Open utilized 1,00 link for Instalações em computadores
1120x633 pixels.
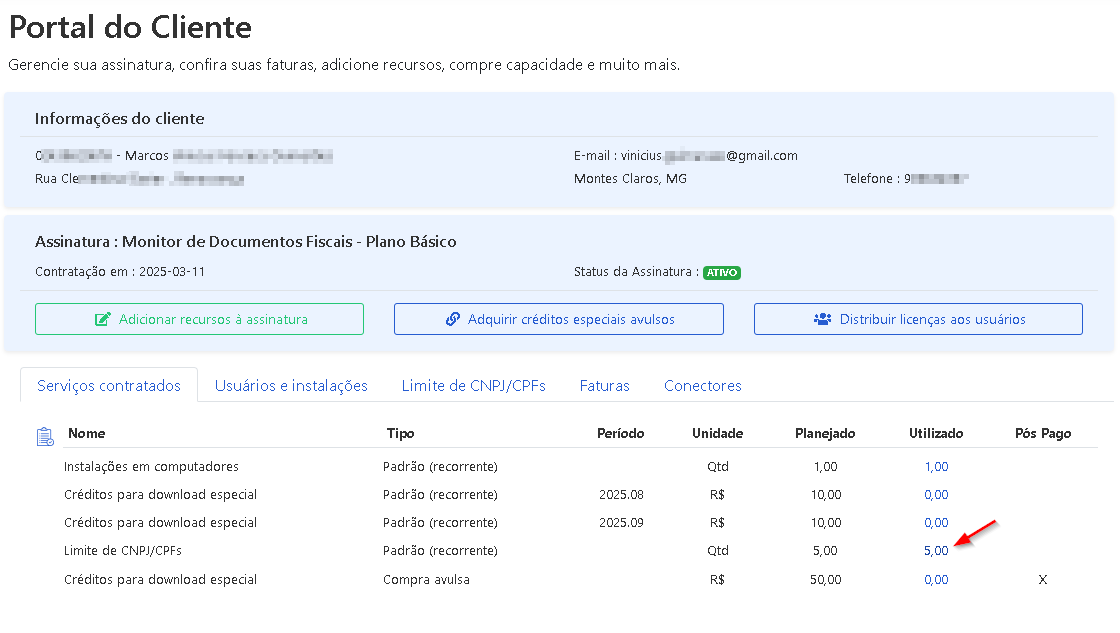tap(936, 467)
